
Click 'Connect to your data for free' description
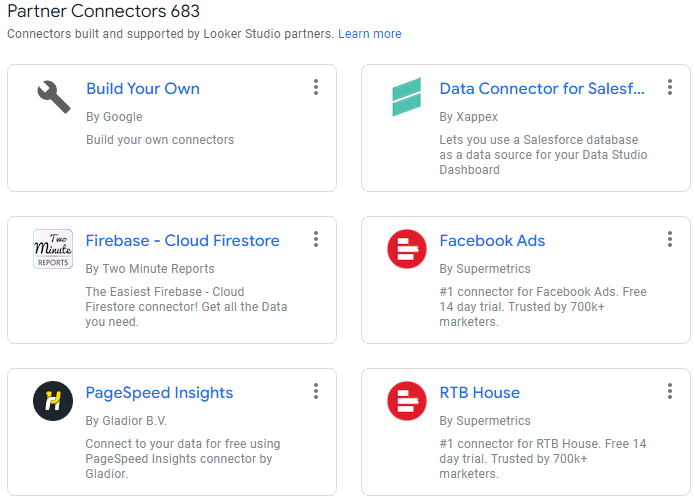point(183,459)
